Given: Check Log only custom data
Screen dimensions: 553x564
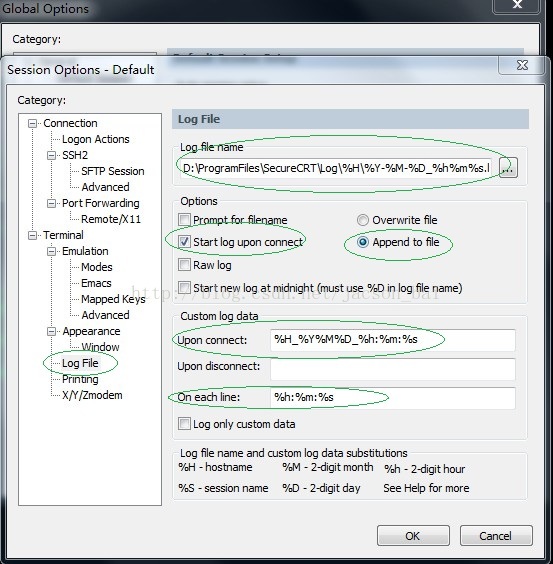Looking at the screenshot, I should 184,424.
